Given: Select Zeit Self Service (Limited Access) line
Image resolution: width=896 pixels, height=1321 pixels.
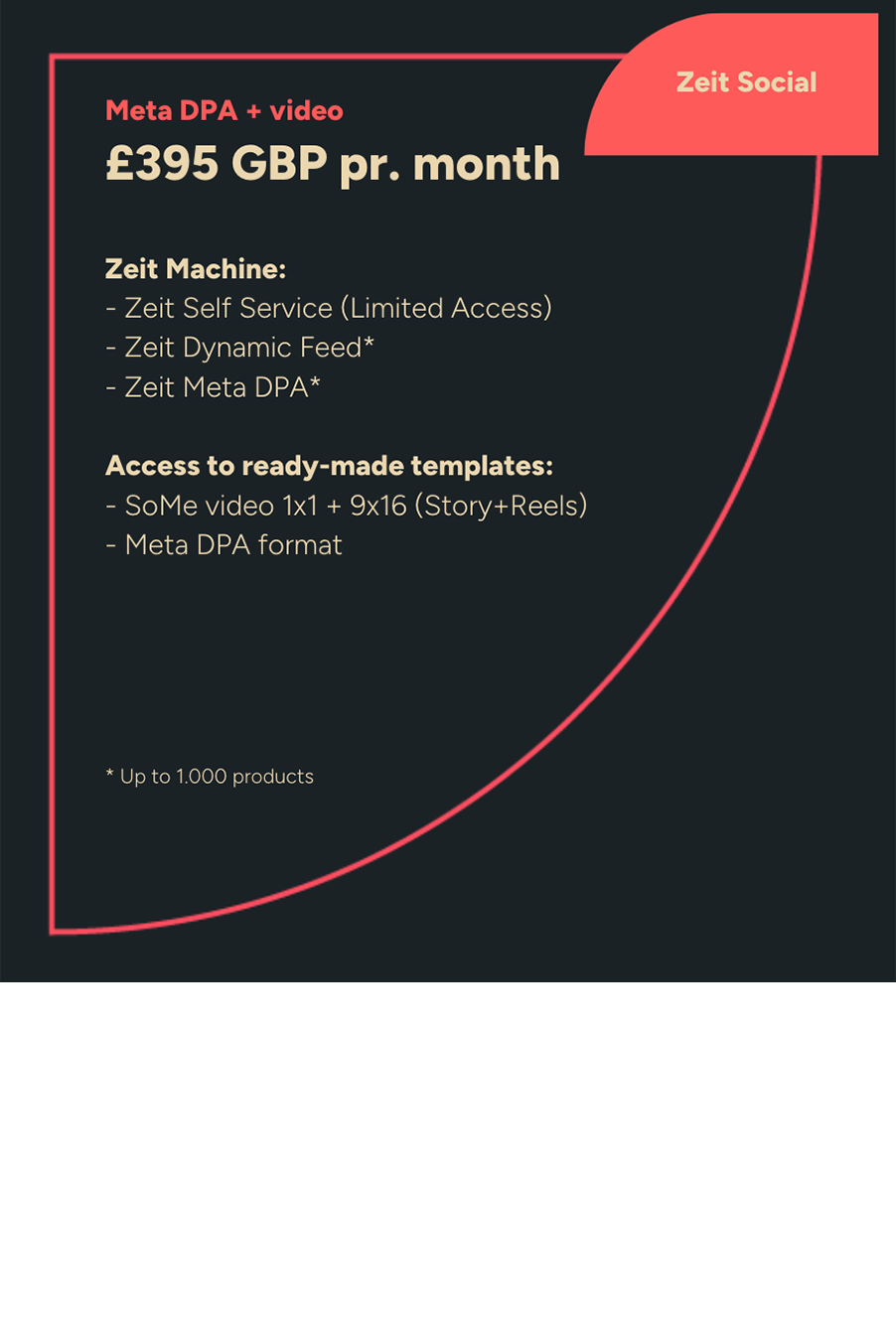Looking at the screenshot, I should pos(329,308).
